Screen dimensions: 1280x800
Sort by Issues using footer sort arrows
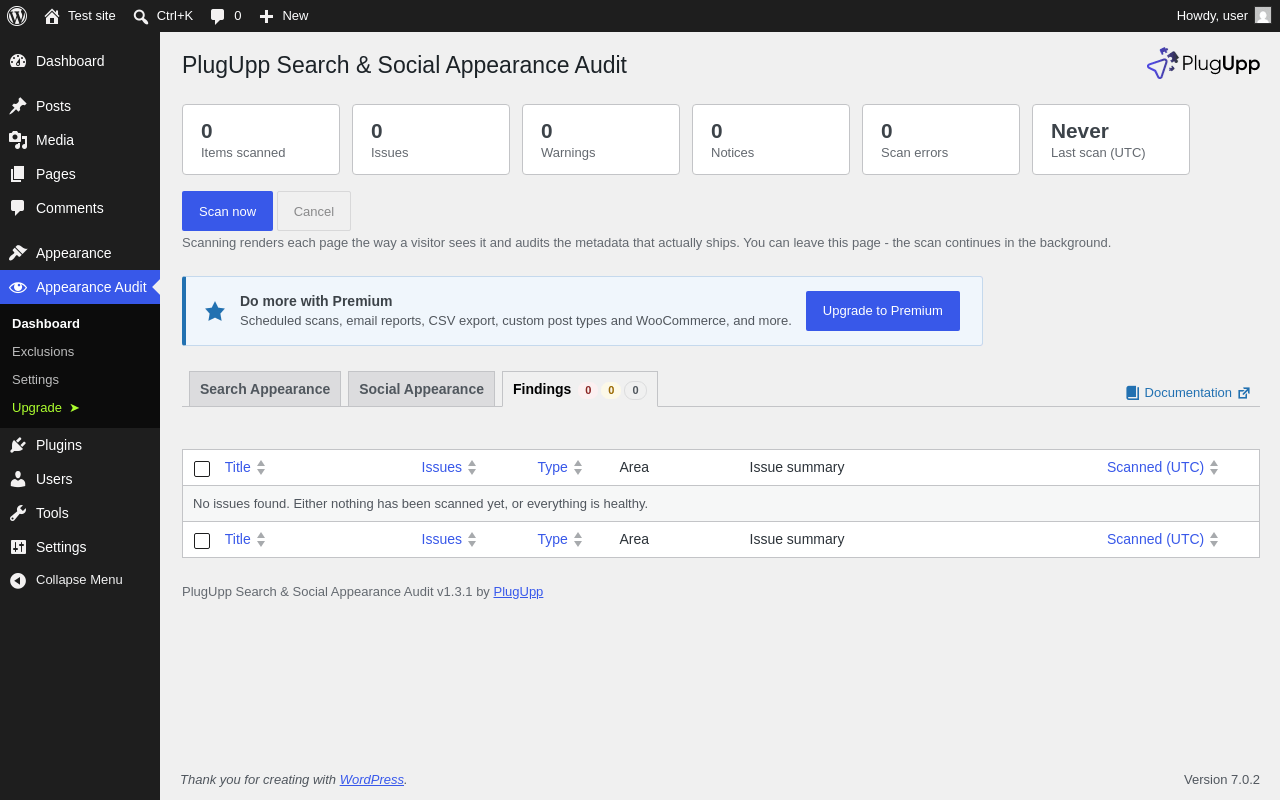pyautogui.click(x=472, y=539)
